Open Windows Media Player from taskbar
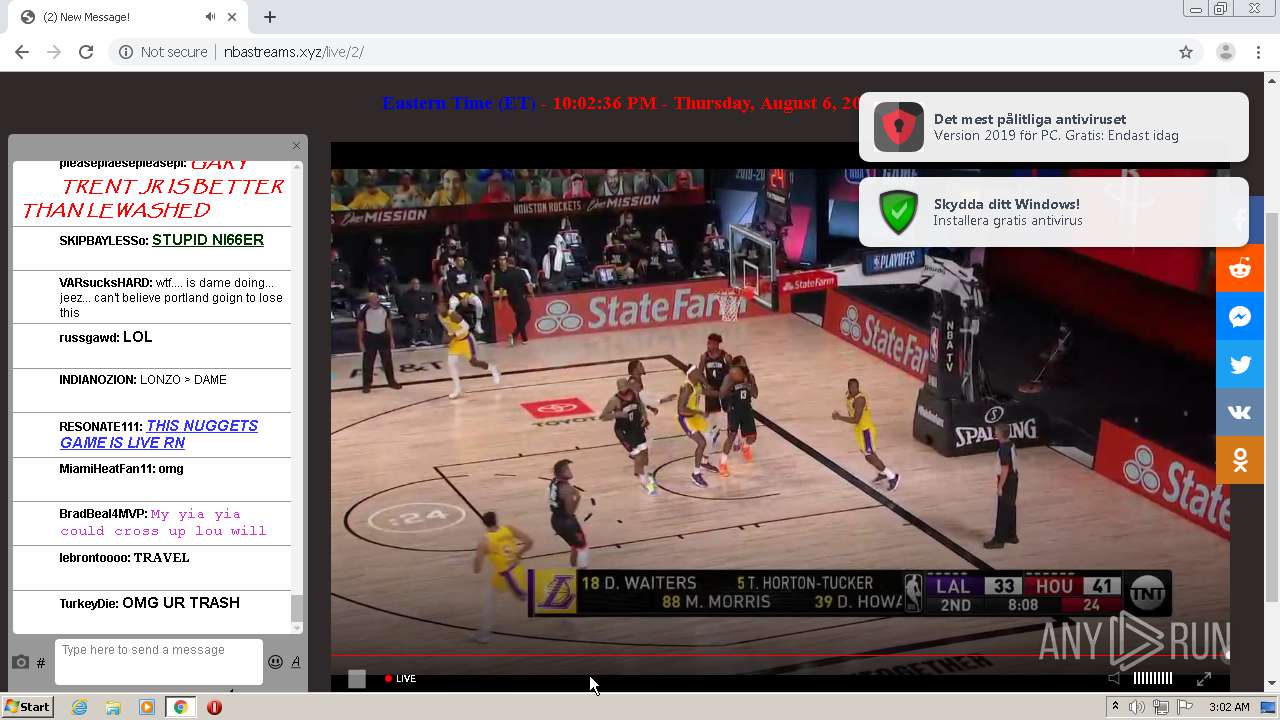This screenshot has width=1280, height=720. 147,707
